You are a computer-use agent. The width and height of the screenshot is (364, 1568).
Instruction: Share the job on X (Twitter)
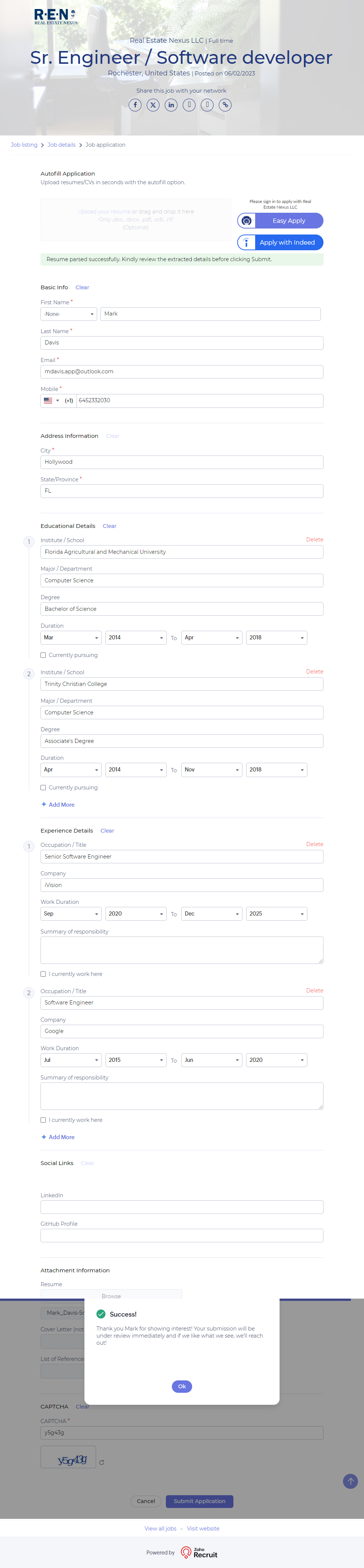click(x=153, y=105)
